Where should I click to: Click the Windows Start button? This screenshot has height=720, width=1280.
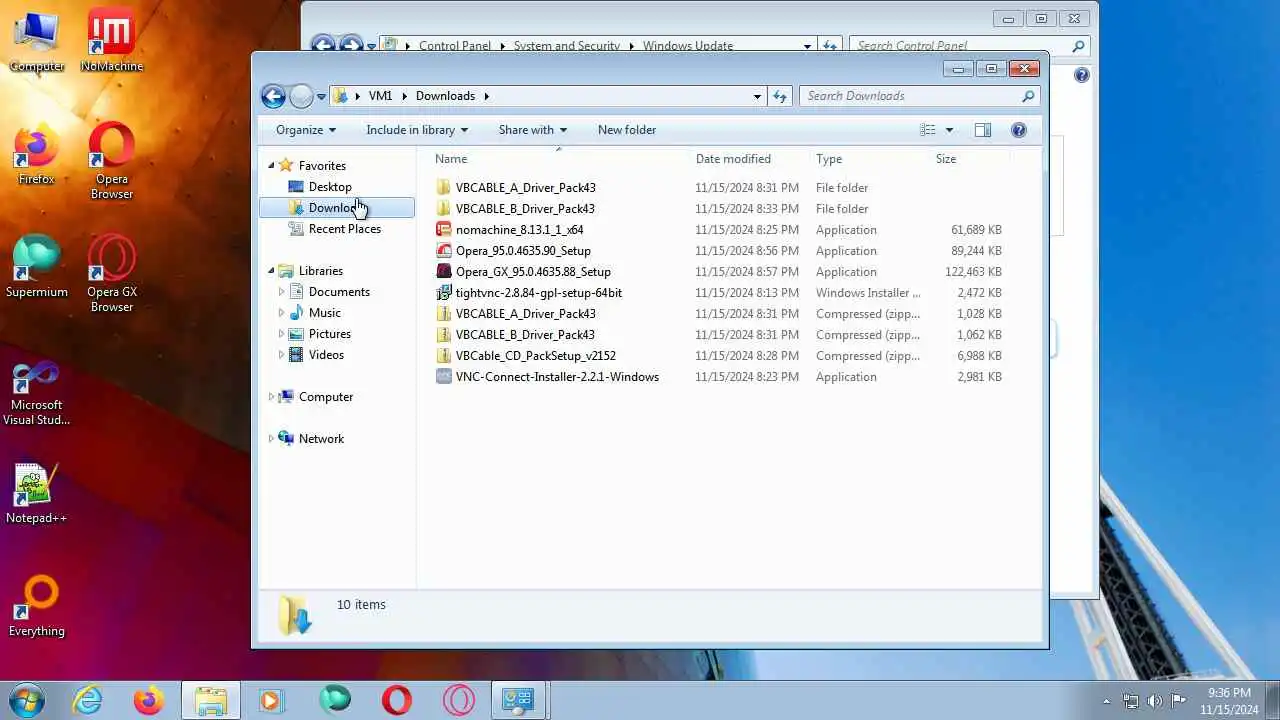click(x=26, y=700)
